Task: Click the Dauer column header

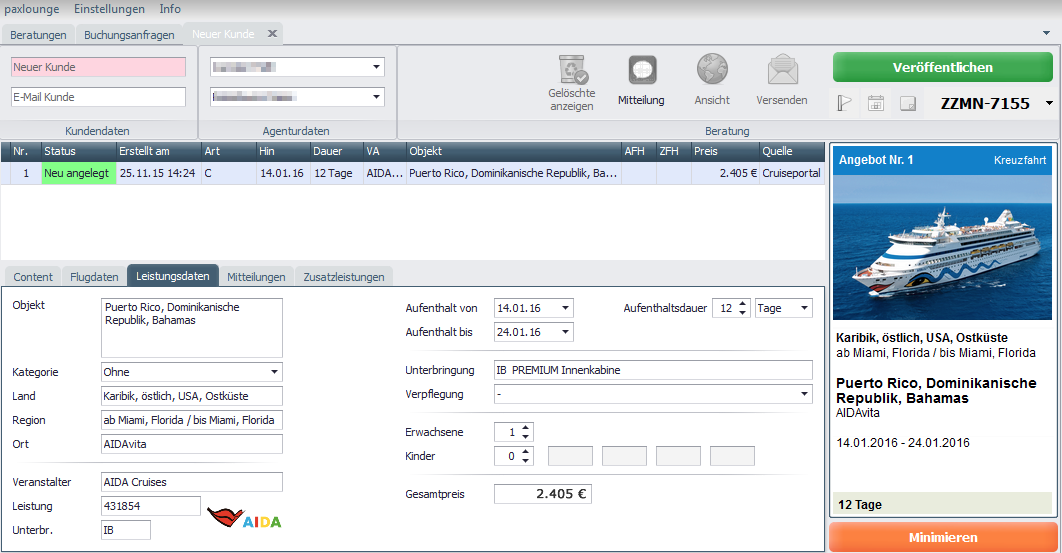Action: pyautogui.click(x=337, y=151)
